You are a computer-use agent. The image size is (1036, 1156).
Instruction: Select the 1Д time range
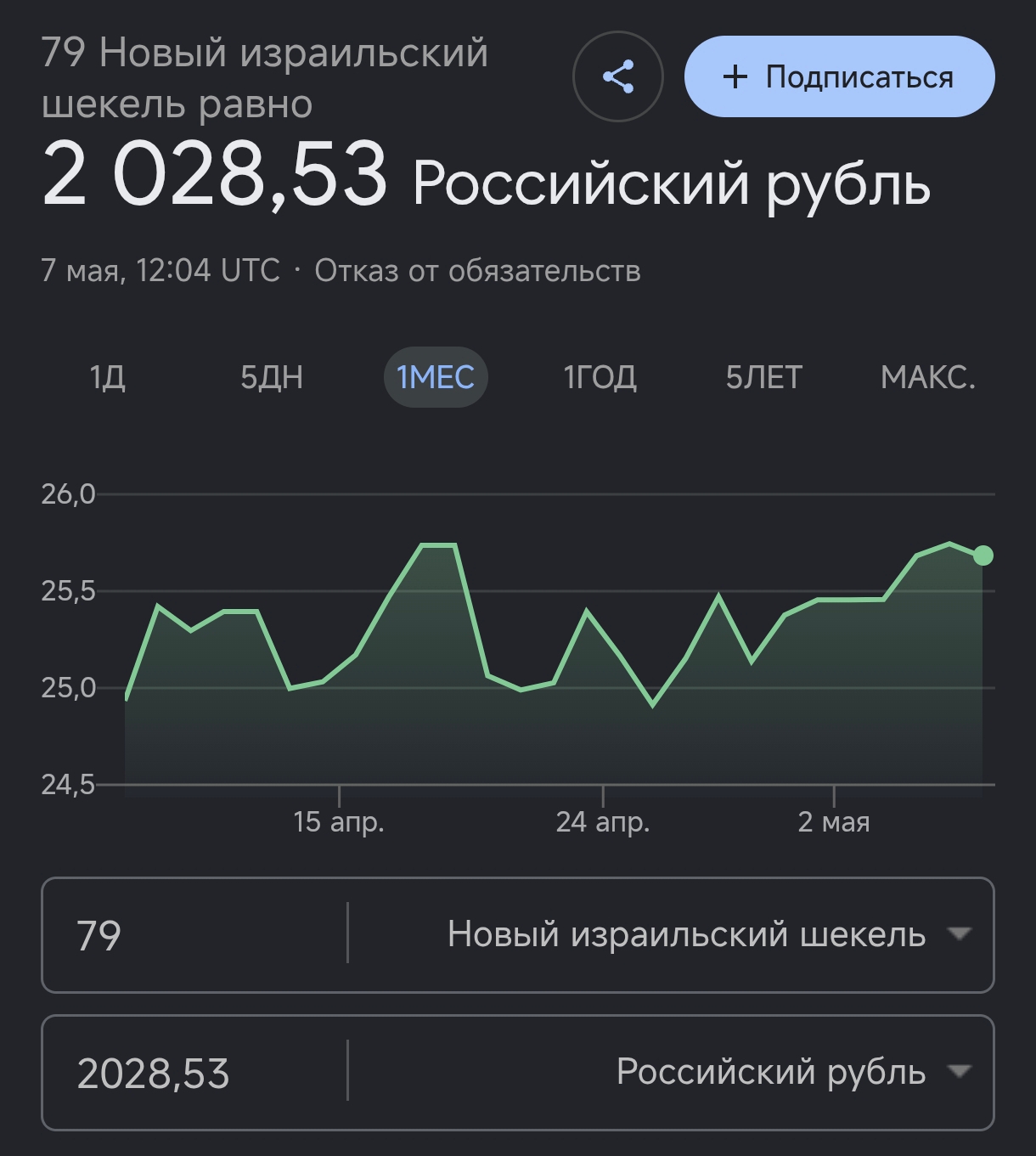pos(108,377)
